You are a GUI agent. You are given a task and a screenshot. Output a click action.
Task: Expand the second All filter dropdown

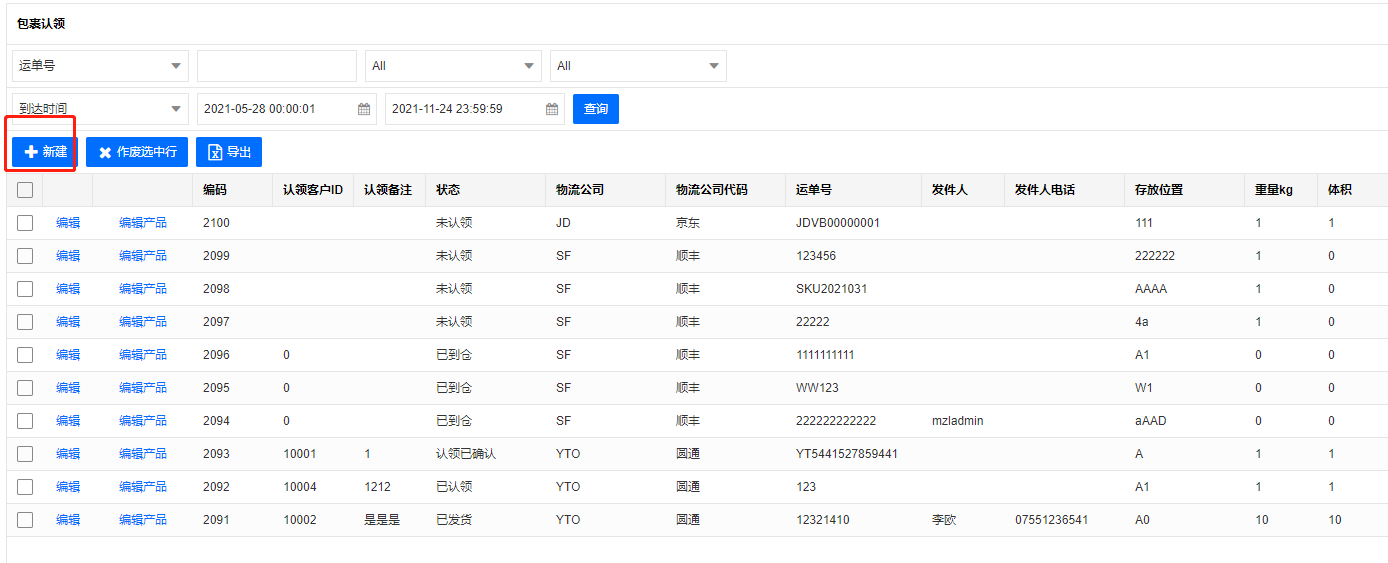[x=638, y=66]
